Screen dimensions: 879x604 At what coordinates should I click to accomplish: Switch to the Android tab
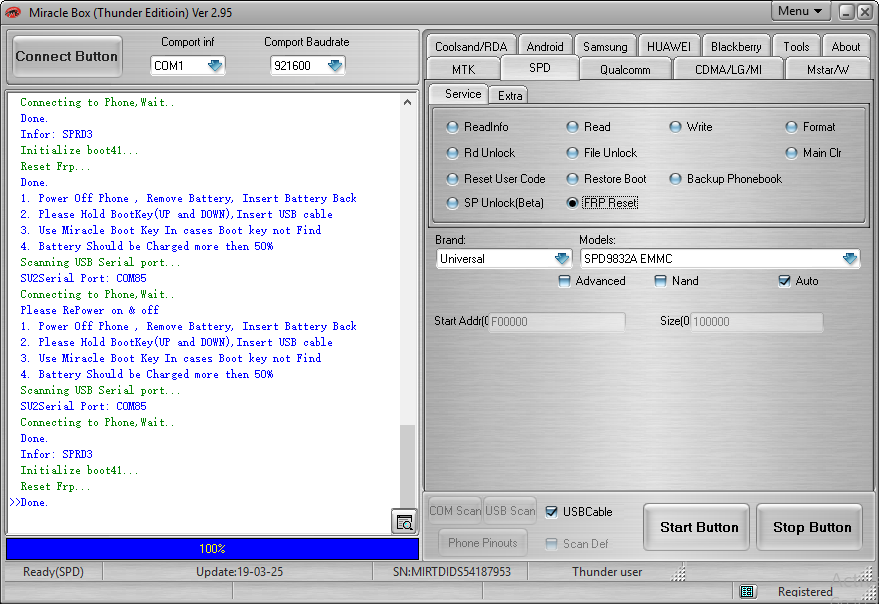point(545,47)
